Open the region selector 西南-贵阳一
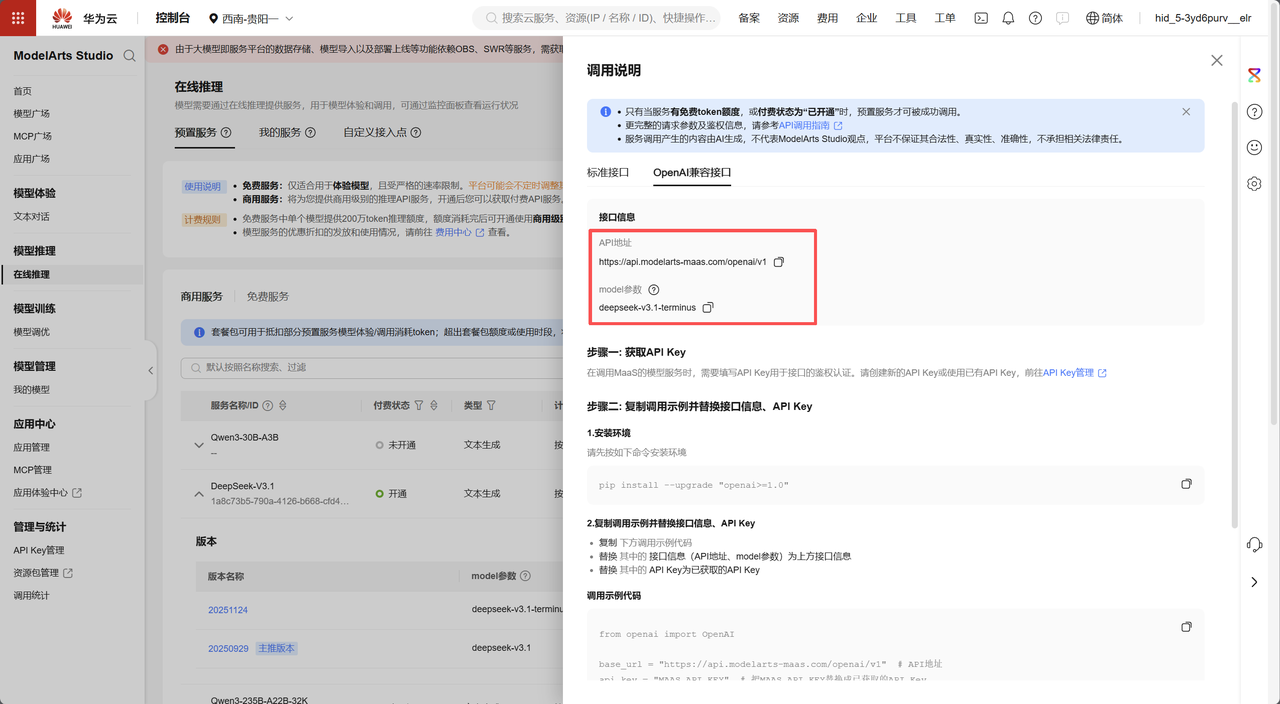 (x=251, y=18)
